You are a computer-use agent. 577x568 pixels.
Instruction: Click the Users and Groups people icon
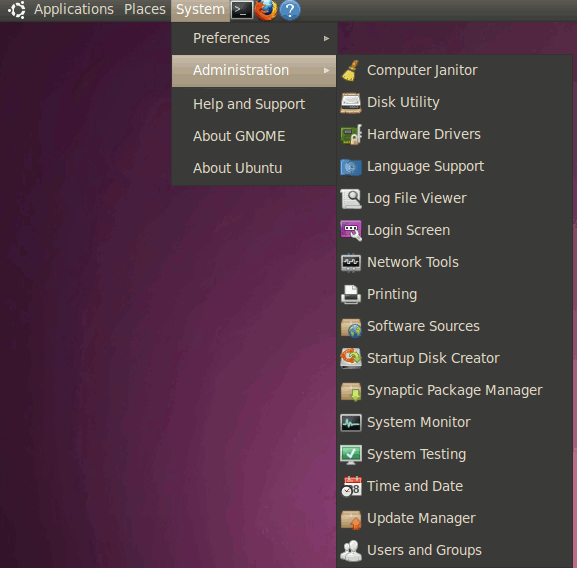click(x=351, y=551)
